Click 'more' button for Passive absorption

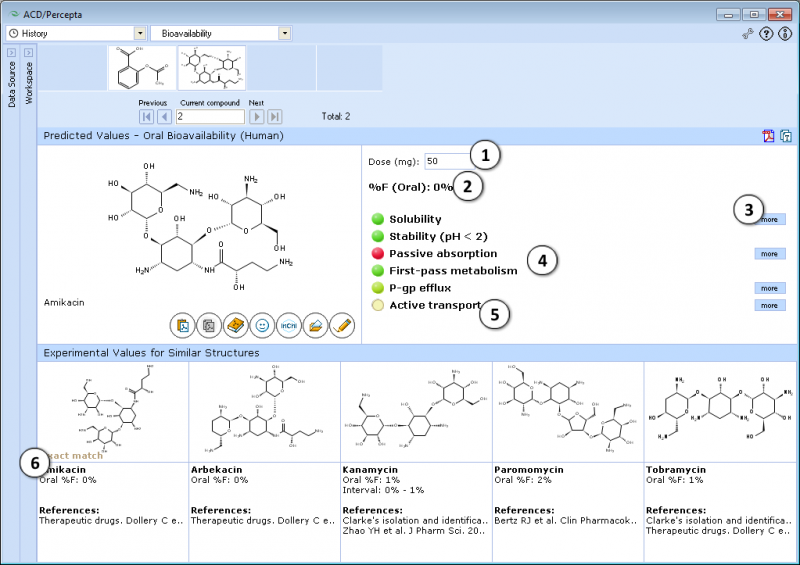coord(769,254)
